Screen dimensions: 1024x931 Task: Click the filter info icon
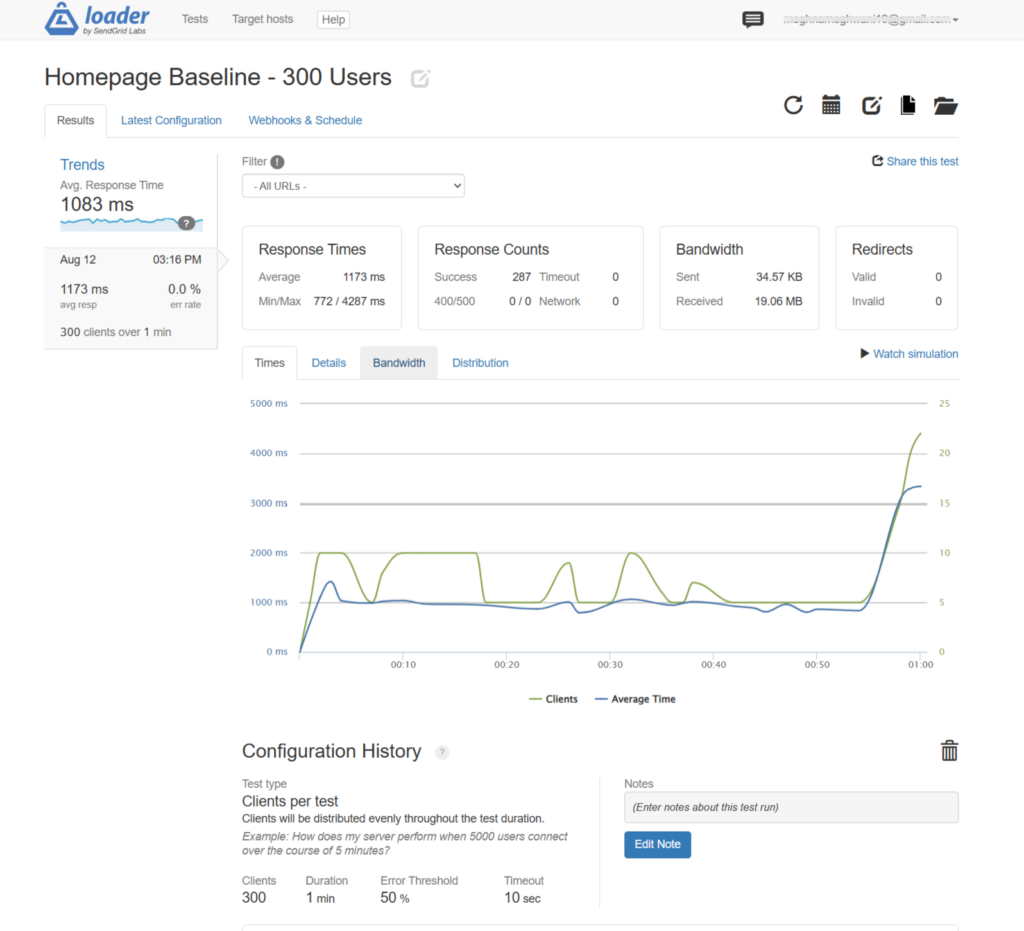[x=278, y=162]
